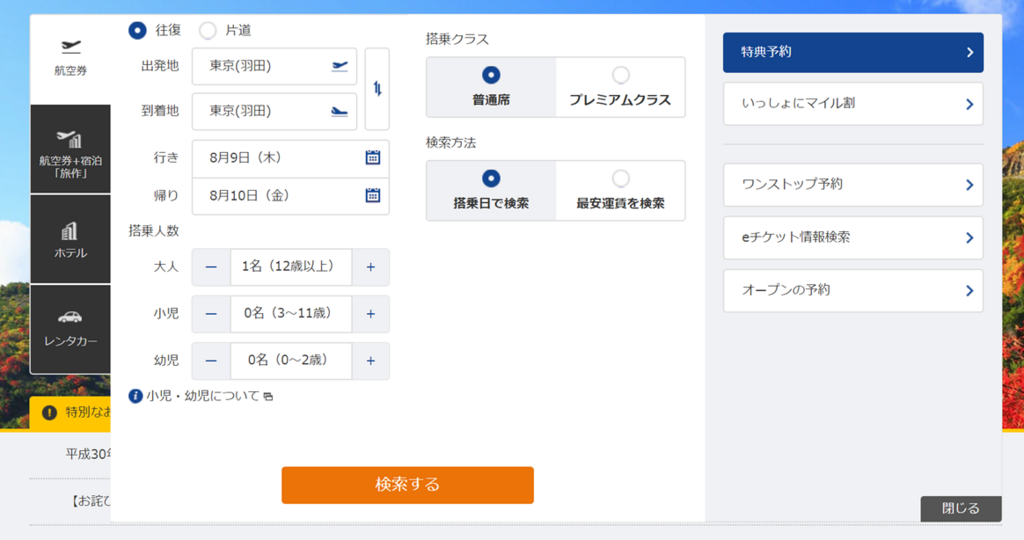Screen dimensions: 1024x540
Task: Click orange 検索する search button
Action: 408,485
